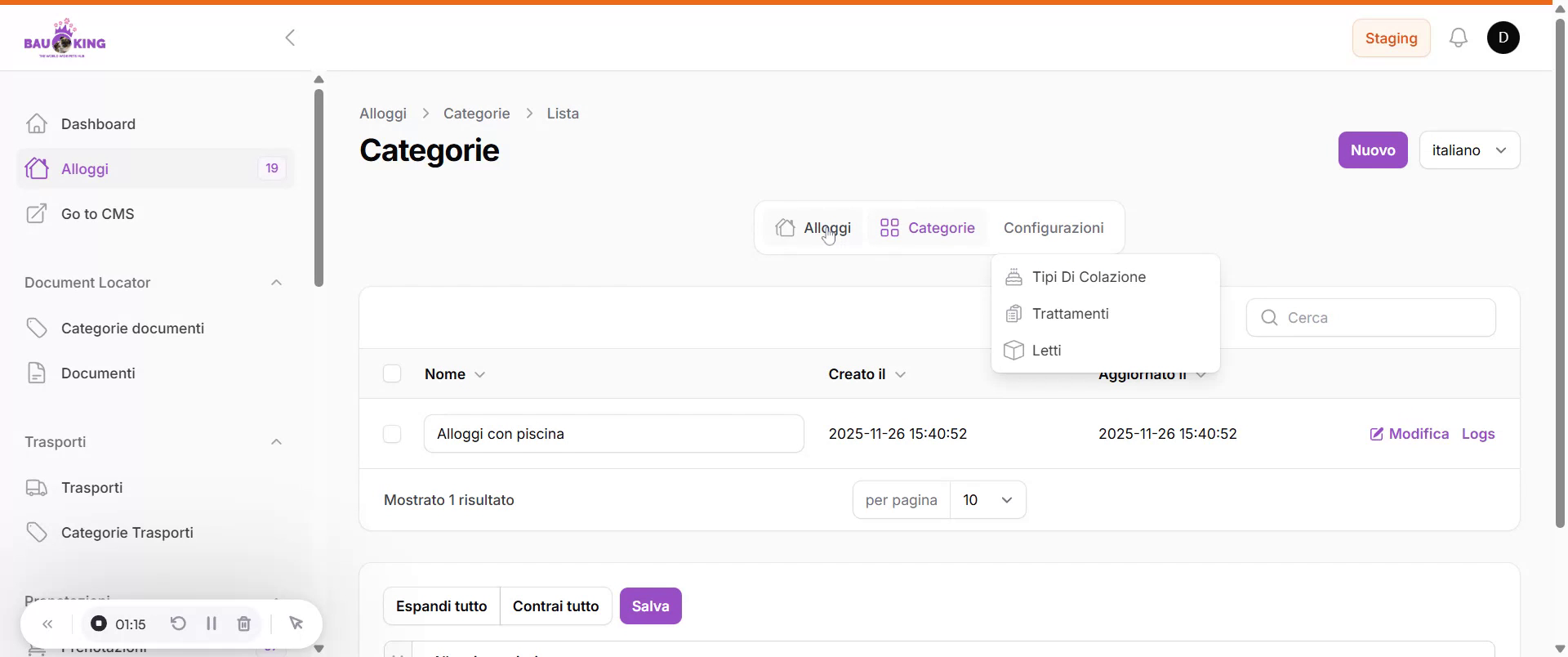Click the Salva button

[651, 606]
